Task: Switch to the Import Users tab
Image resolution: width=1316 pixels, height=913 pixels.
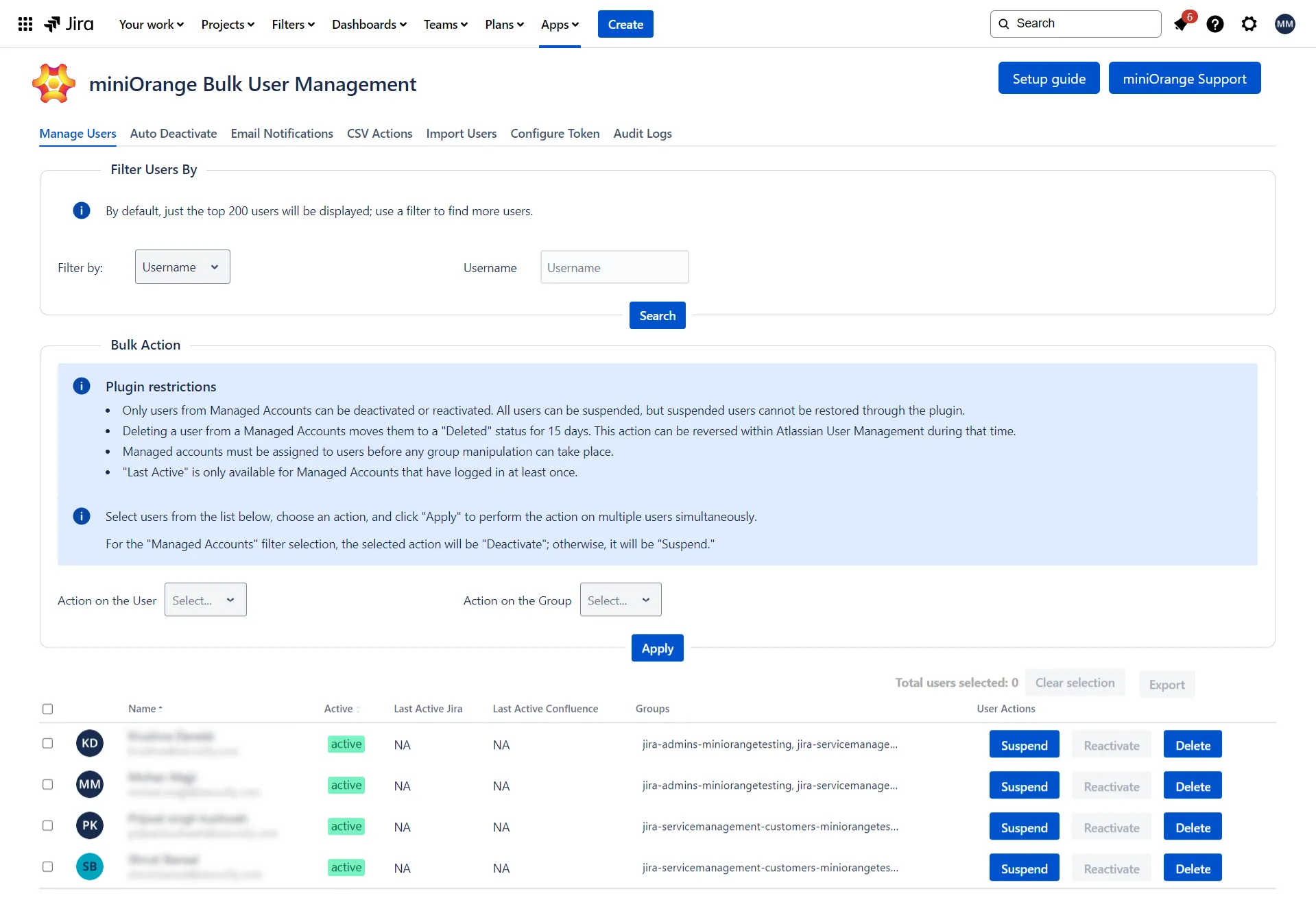Action: coord(462,134)
